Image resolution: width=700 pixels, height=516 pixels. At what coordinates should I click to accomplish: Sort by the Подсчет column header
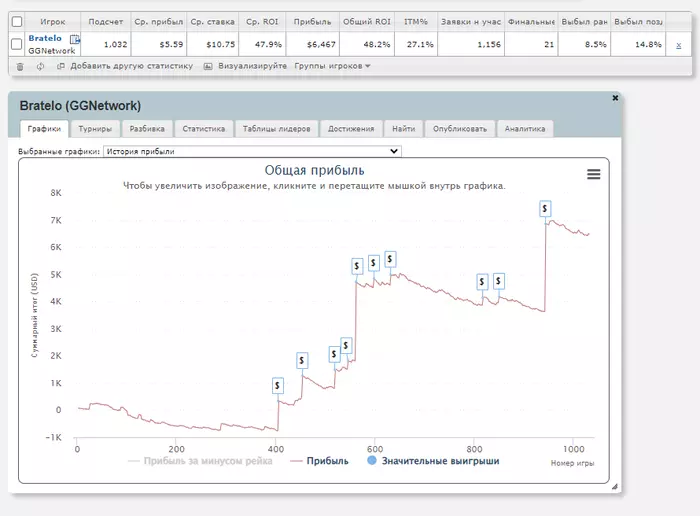tap(106, 21)
